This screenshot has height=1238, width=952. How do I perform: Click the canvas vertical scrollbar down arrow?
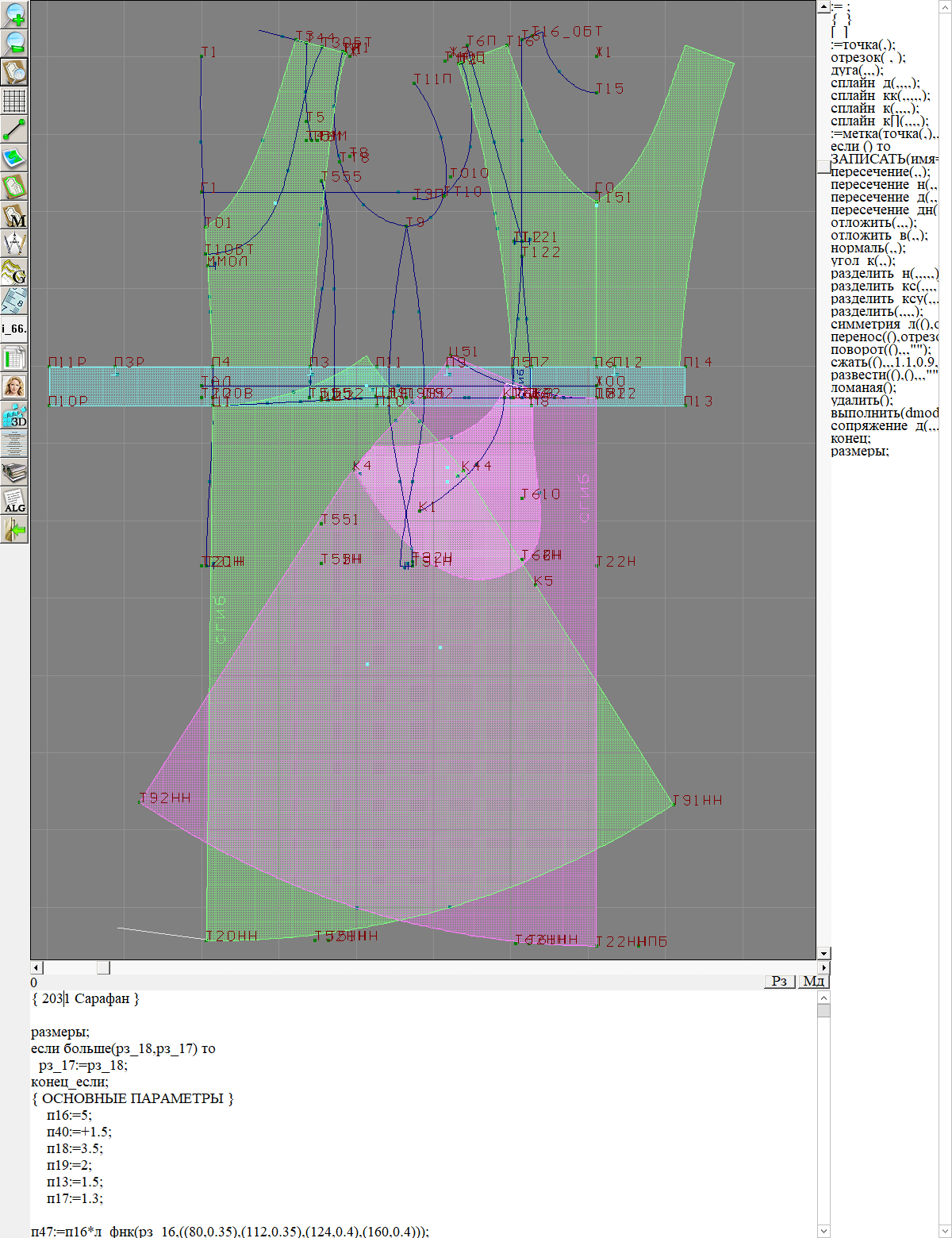point(823,953)
